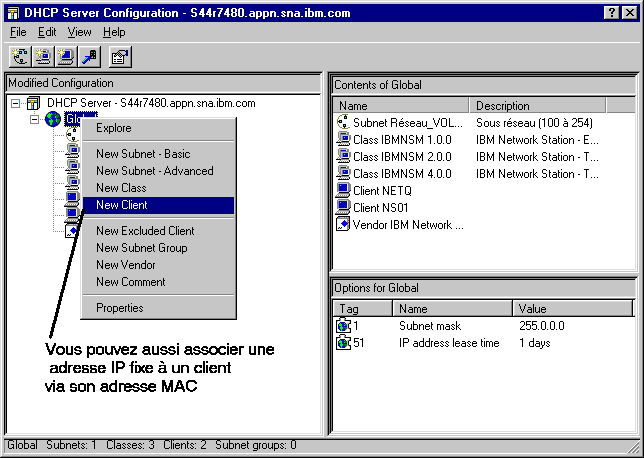The image size is (644, 458).
Task: Close the DHCP Server Configuration window
Action: coord(630,13)
